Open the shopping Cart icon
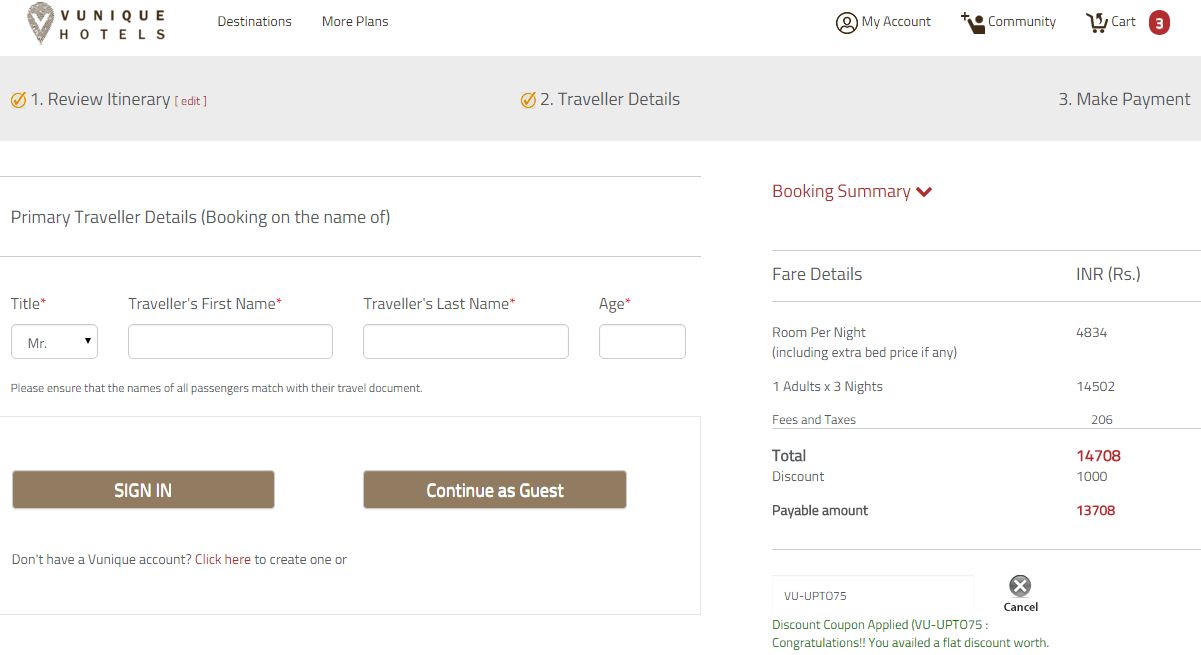The height and width of the screenshot is (655, 1201). 1097,22
